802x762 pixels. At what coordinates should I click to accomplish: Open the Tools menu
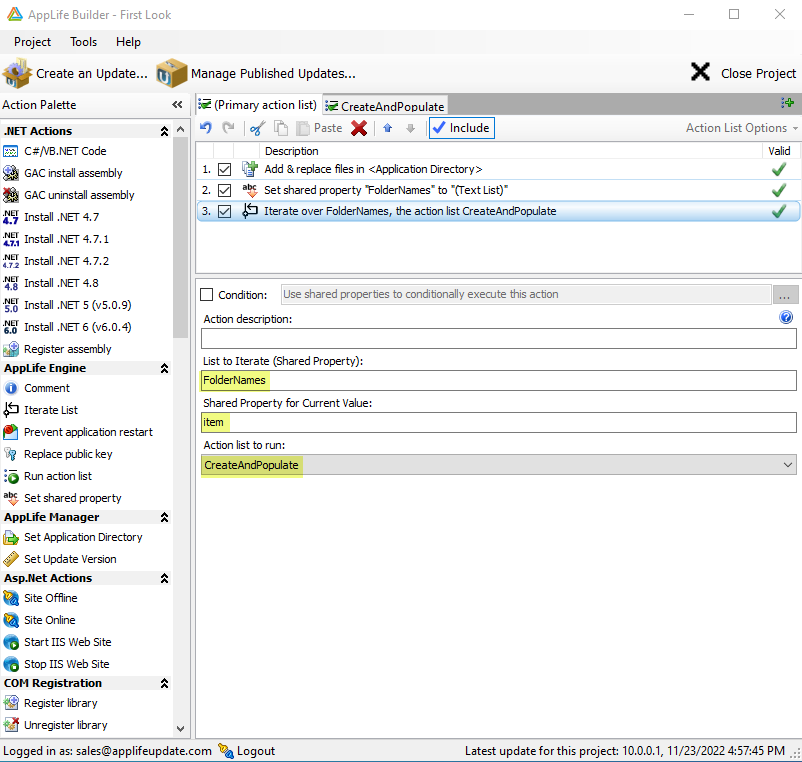click(83, 42)
